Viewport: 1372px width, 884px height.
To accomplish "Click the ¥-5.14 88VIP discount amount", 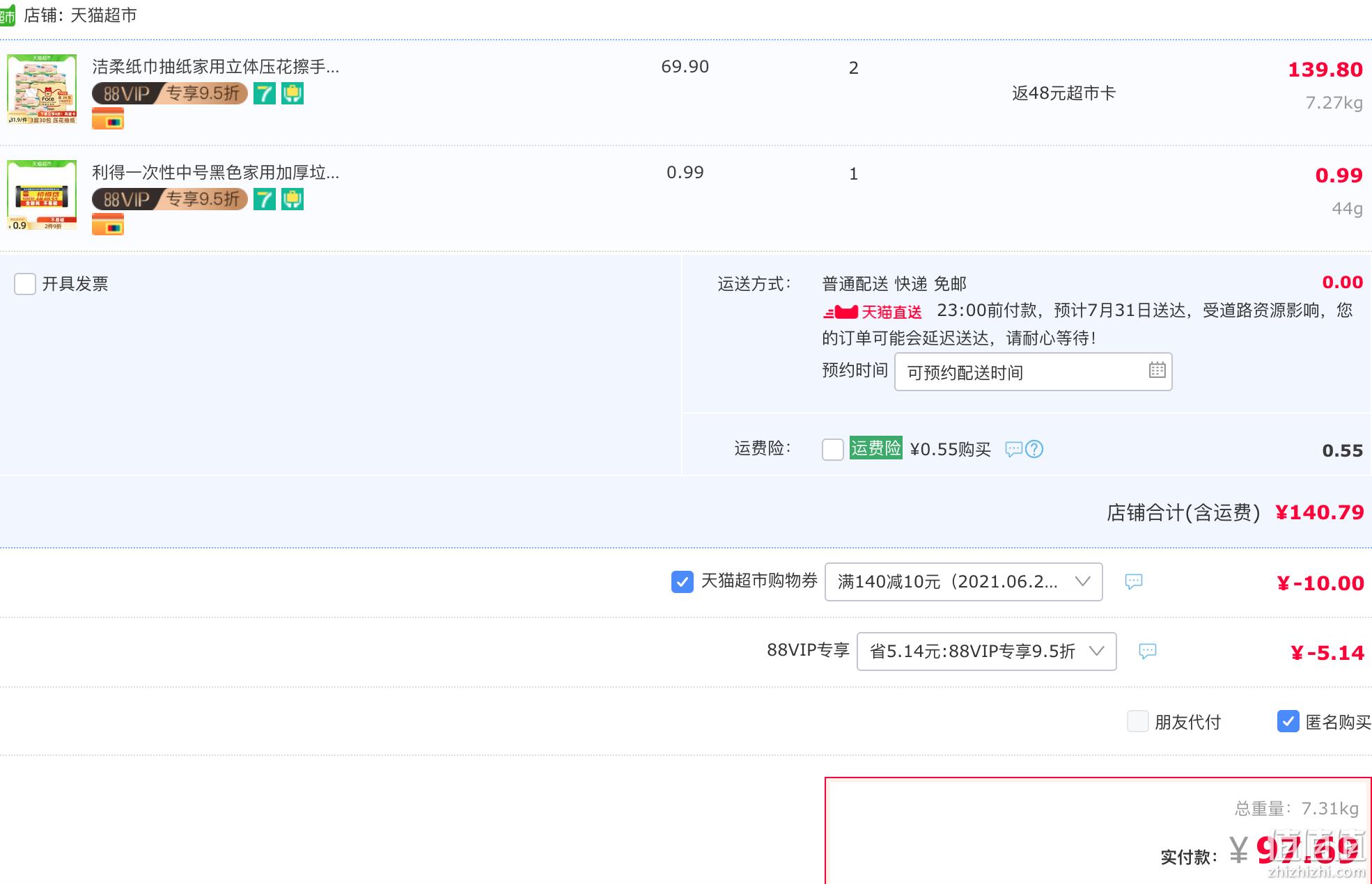I will point(1327,653).
